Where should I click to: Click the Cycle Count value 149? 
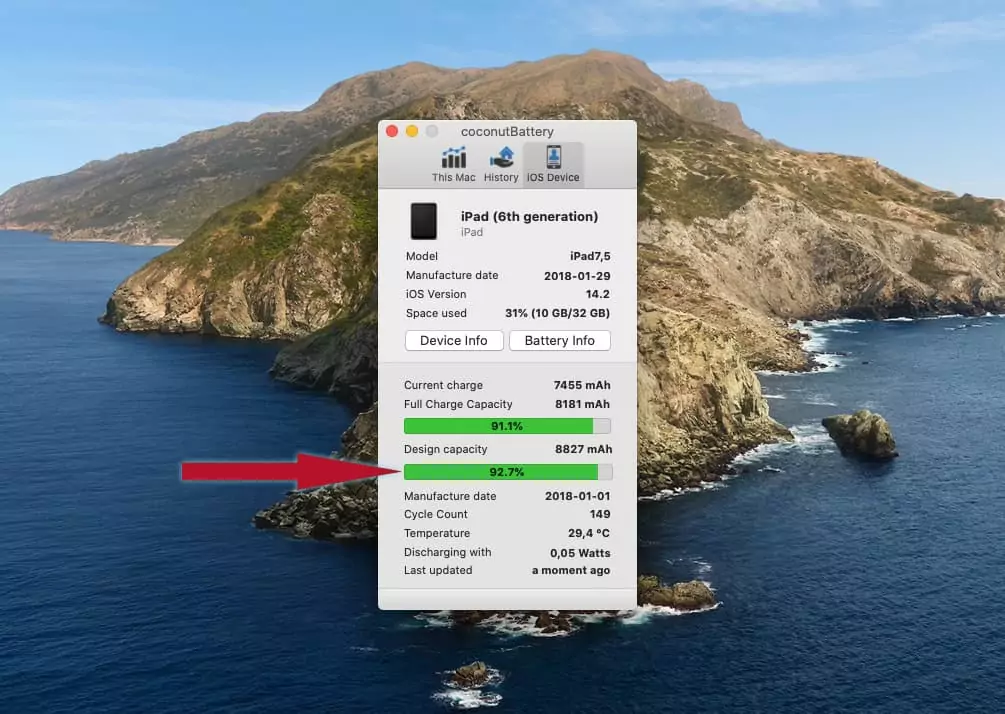click(600, 514)
